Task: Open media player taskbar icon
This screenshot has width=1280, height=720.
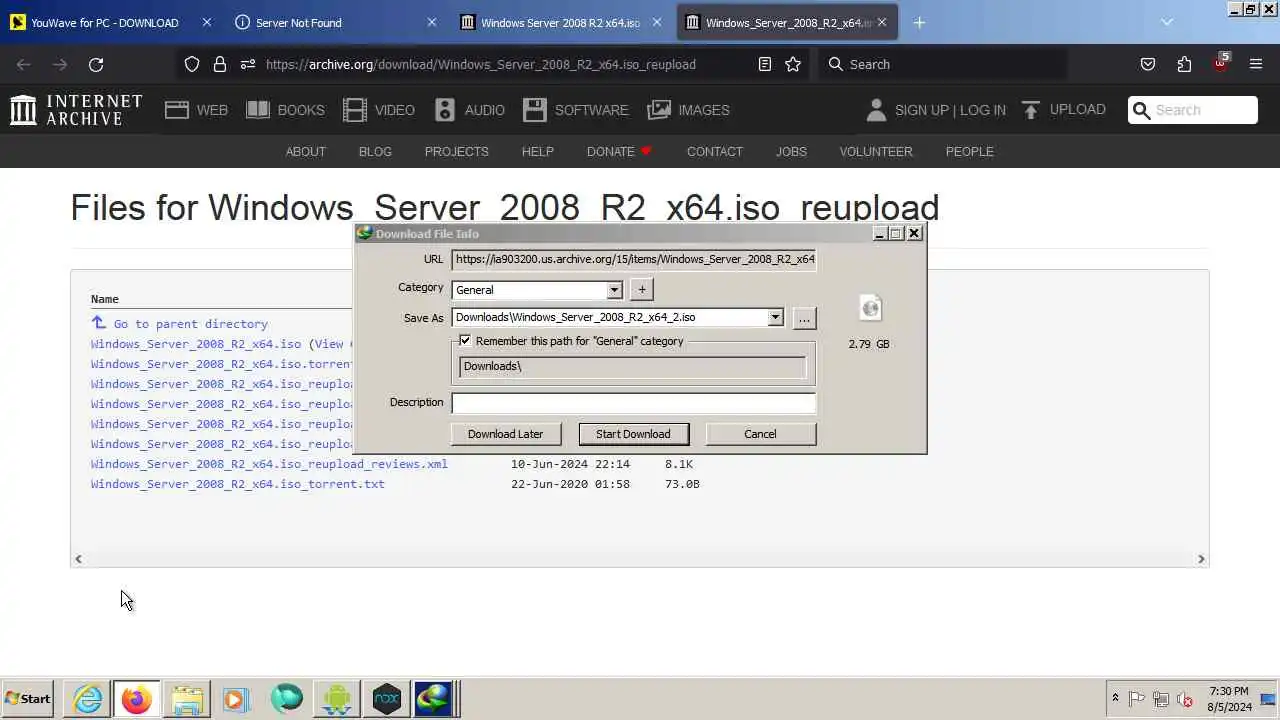Action: tap(235, 699)
